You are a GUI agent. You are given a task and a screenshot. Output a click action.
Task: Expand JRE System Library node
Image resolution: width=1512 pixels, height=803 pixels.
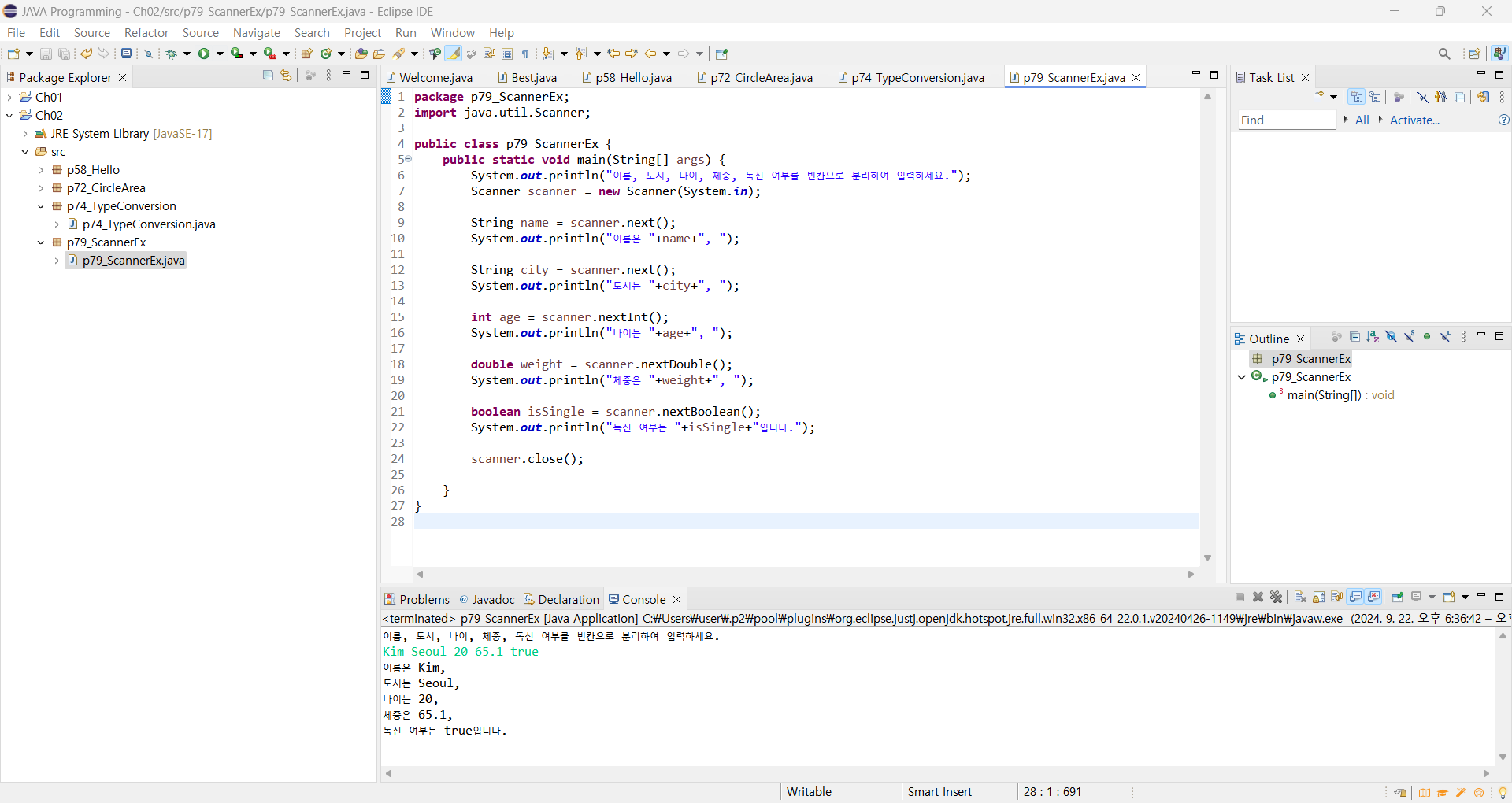25,134
